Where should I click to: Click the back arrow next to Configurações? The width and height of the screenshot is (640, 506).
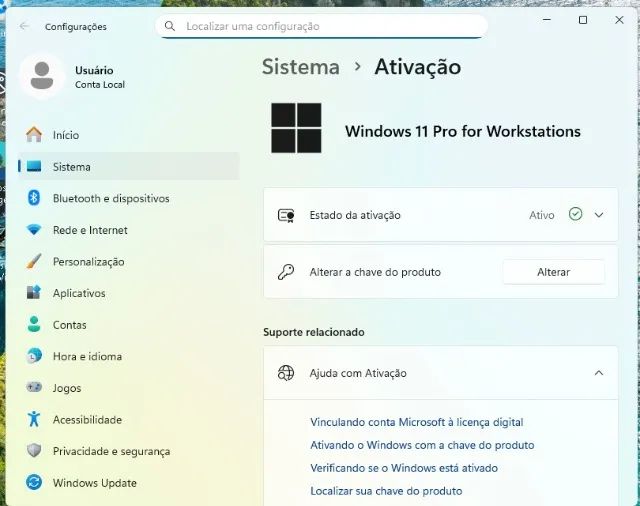[24, 26]
